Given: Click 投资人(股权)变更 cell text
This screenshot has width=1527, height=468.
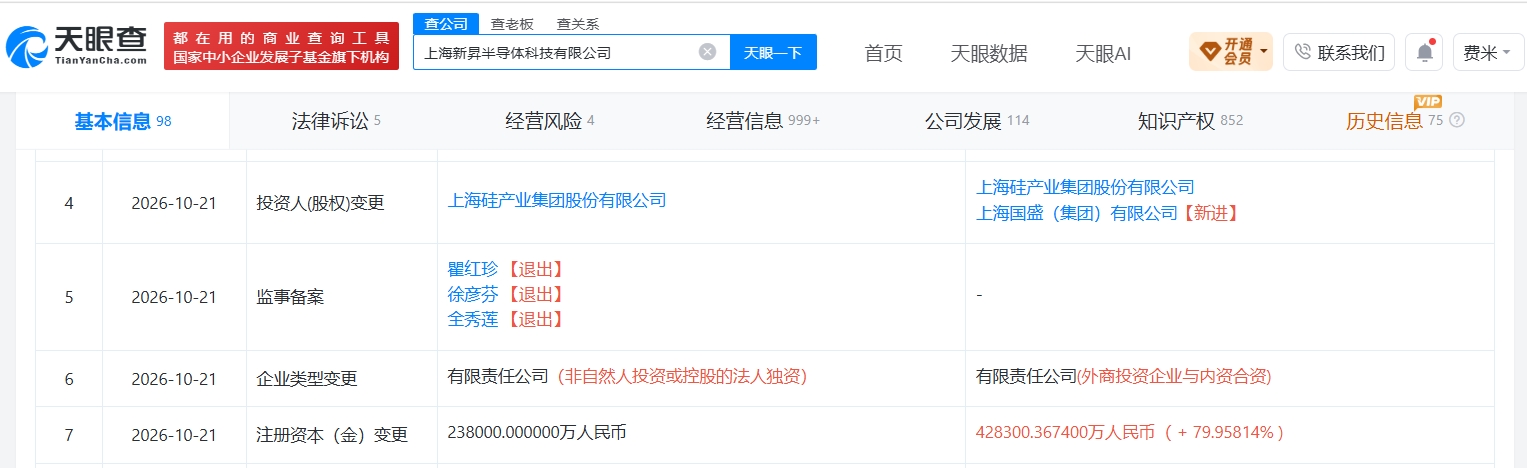Looking at the screenshot, I should [320, 203].
